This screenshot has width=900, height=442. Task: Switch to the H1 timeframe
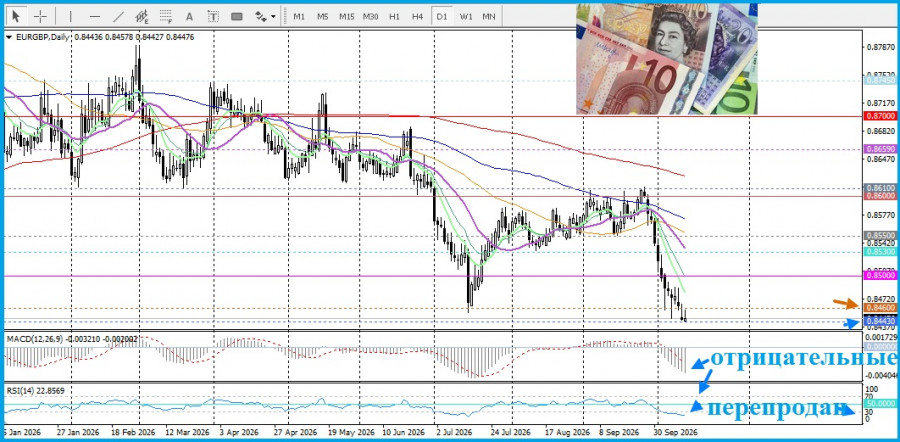pyautogui.click(x=394, y=16)
